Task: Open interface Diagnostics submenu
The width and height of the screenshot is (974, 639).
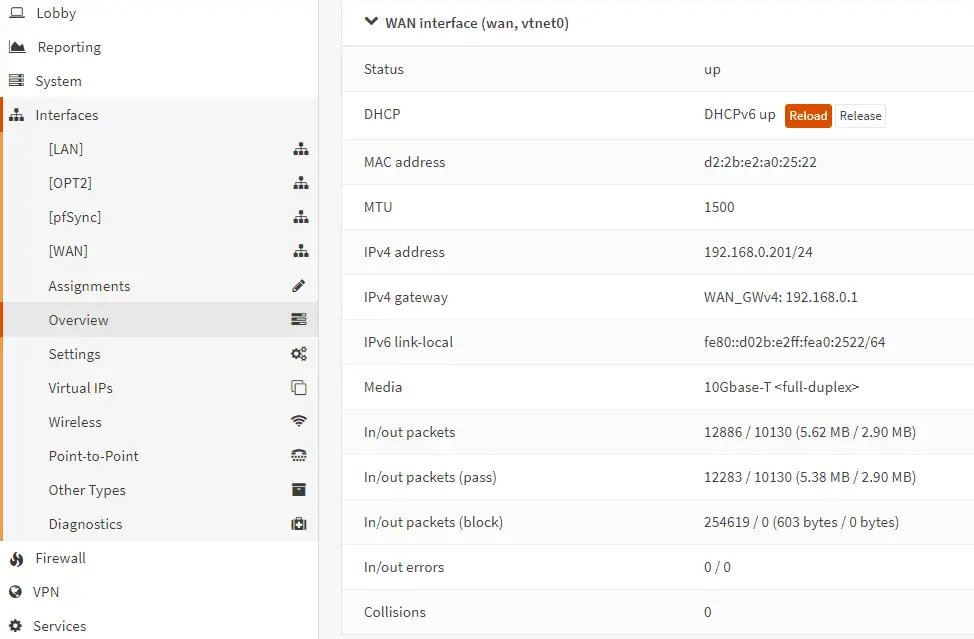Action: click(86, 524)
